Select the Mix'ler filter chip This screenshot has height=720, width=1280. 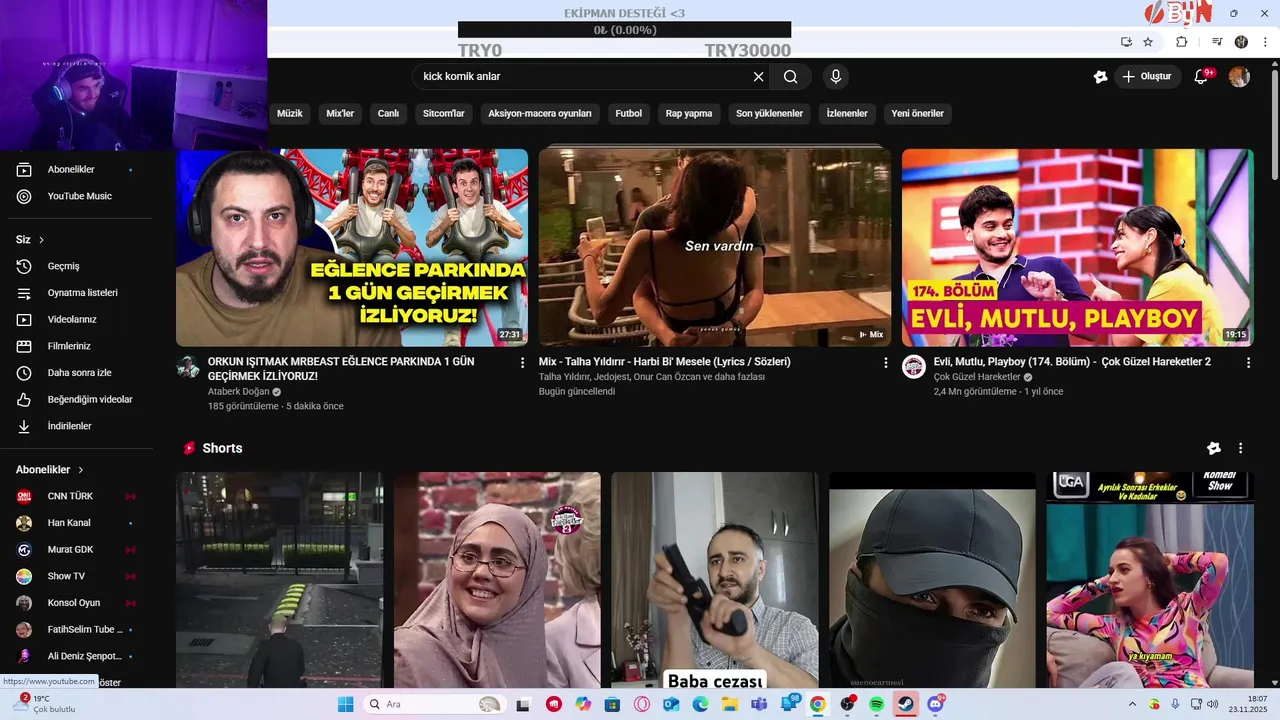[340, 113]
